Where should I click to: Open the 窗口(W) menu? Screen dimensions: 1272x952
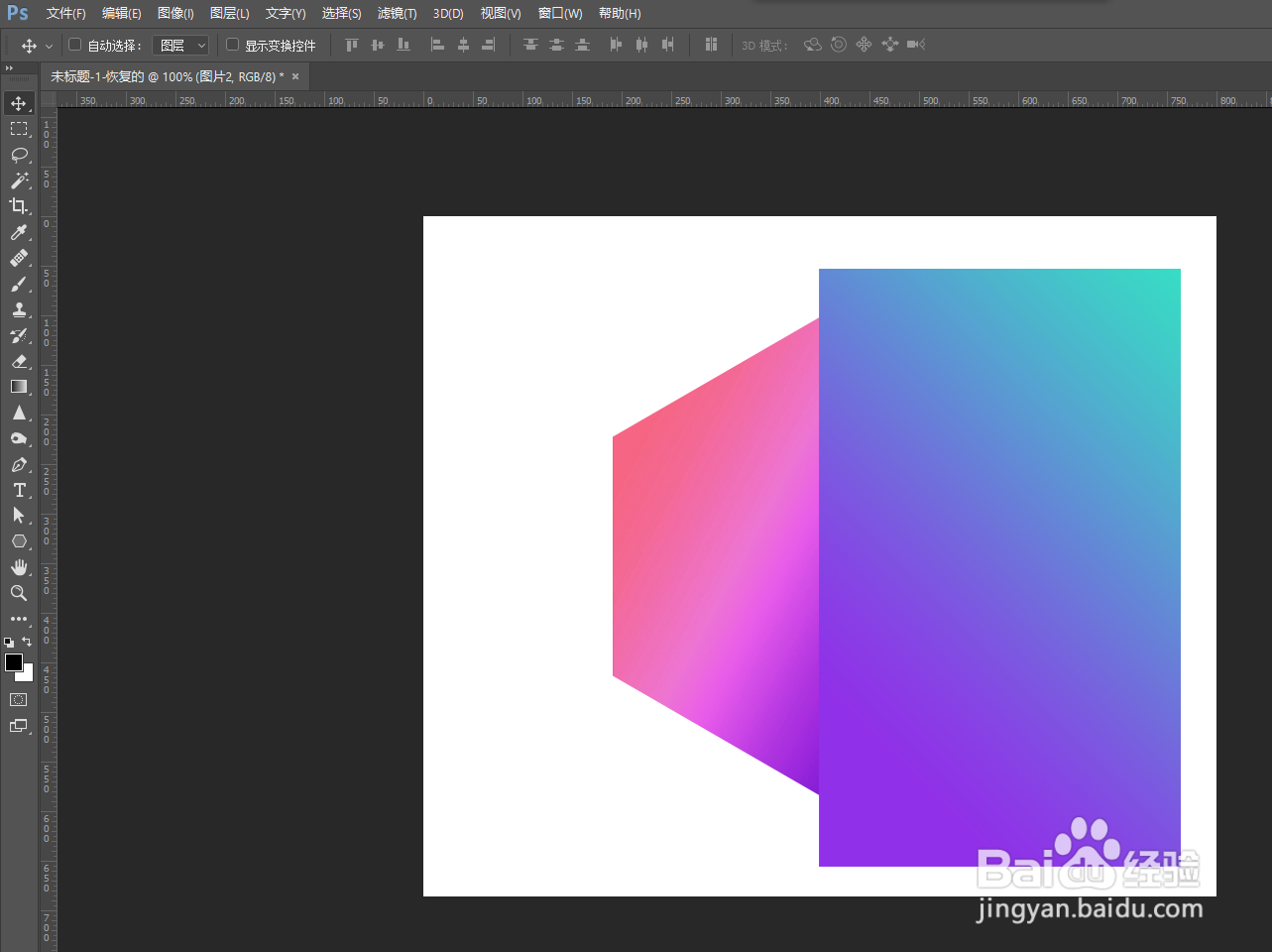560,14
